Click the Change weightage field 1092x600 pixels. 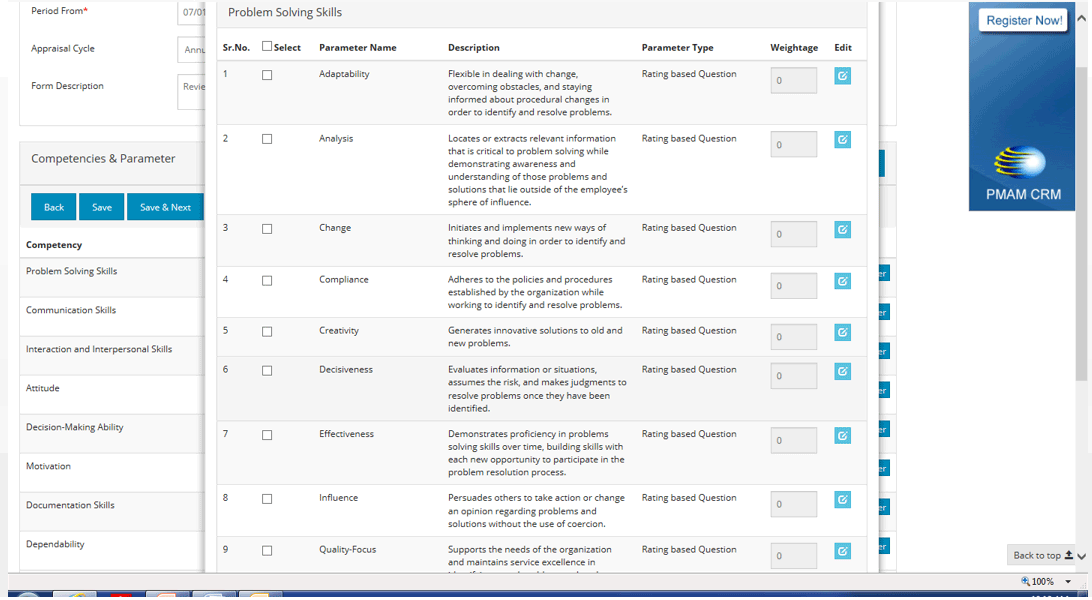click(793, 235)
